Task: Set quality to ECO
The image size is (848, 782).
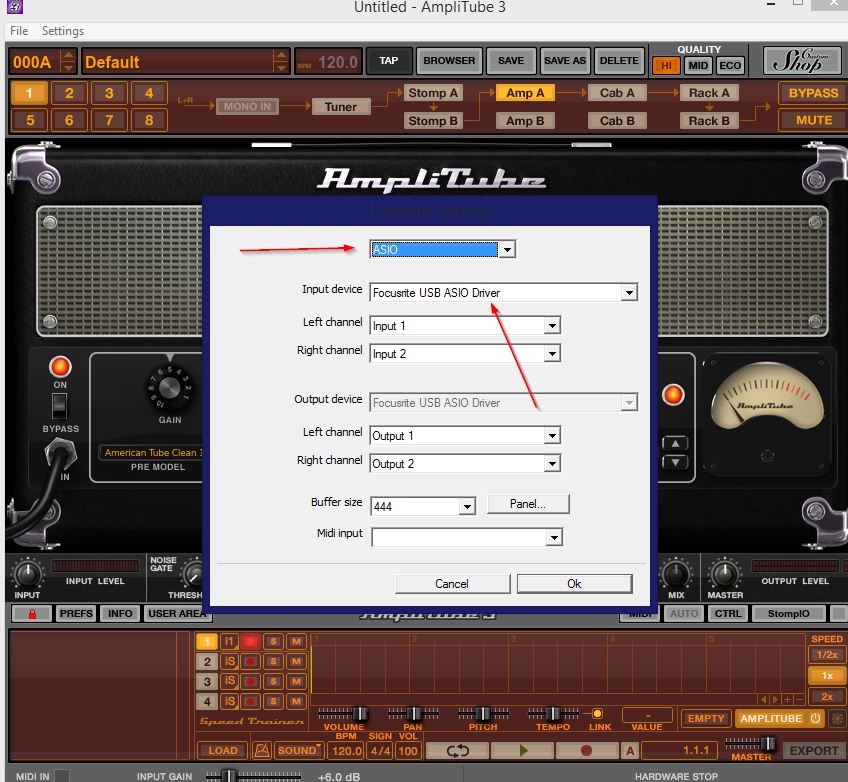Action: coord(730,66)
